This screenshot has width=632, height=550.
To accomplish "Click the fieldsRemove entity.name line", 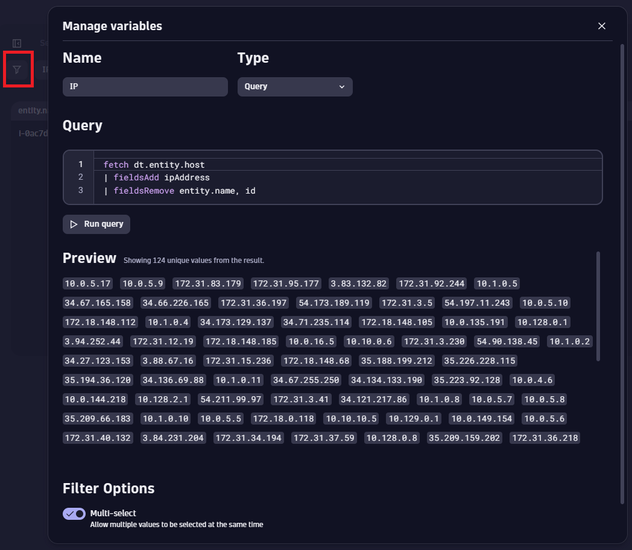I will click(x=179, y=190).
